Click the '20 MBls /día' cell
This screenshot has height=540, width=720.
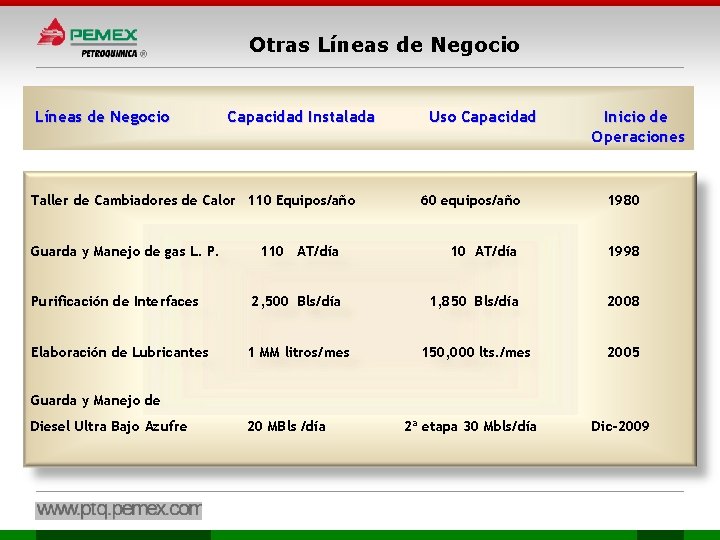287,427
